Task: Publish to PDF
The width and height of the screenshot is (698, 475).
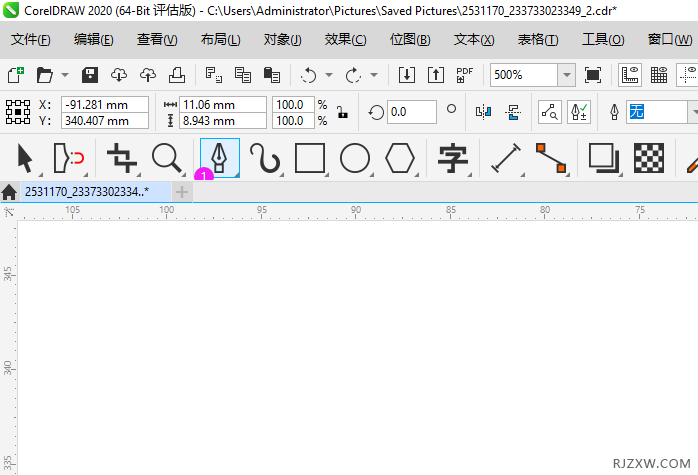Action: click(465, 75)
